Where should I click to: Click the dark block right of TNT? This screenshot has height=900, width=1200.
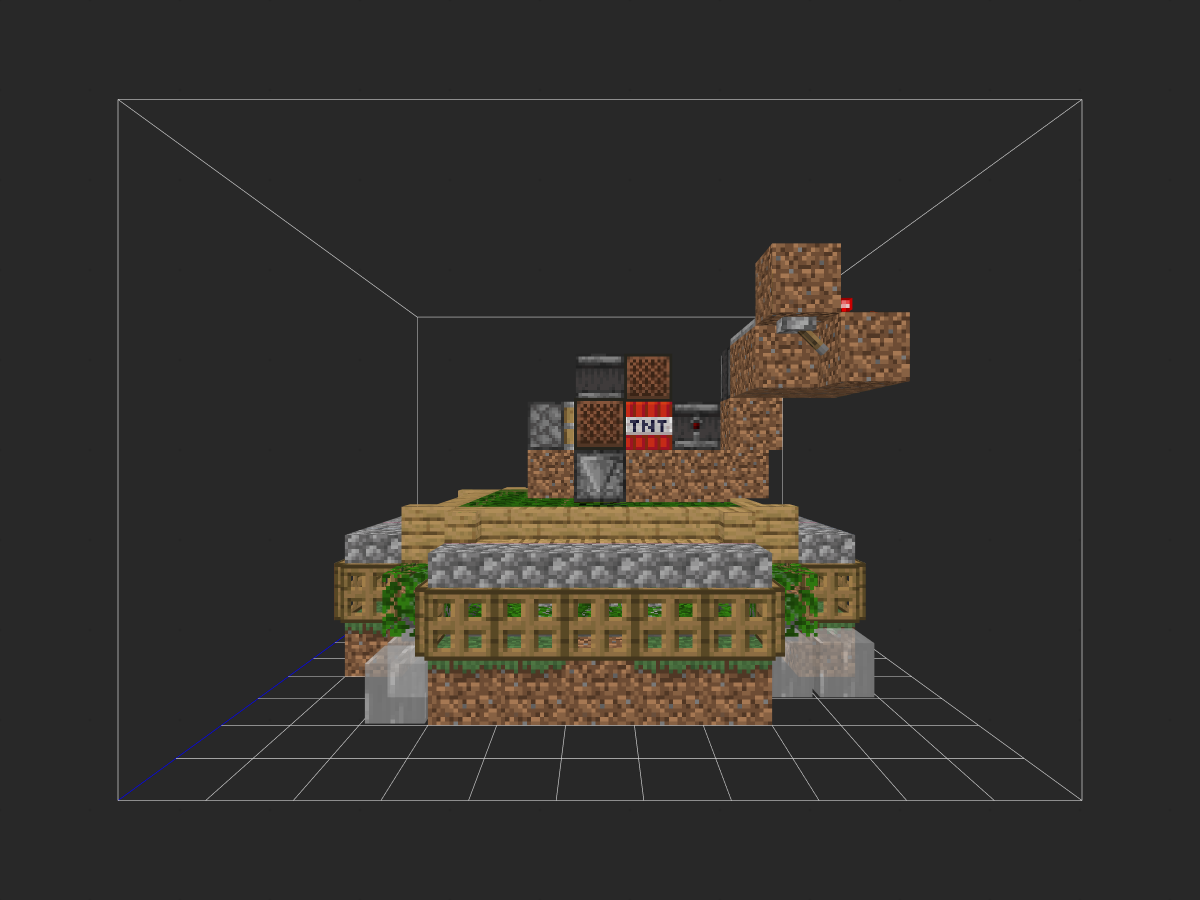point(696,426)
